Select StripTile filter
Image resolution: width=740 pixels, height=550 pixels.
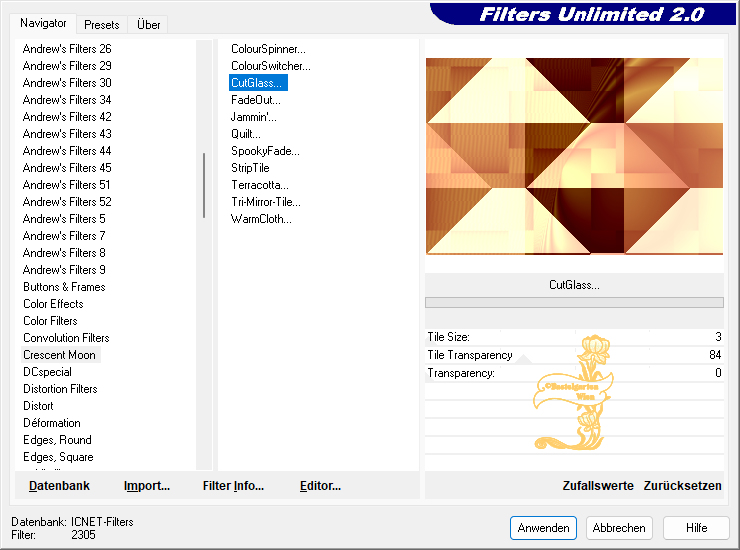[250, 168]
